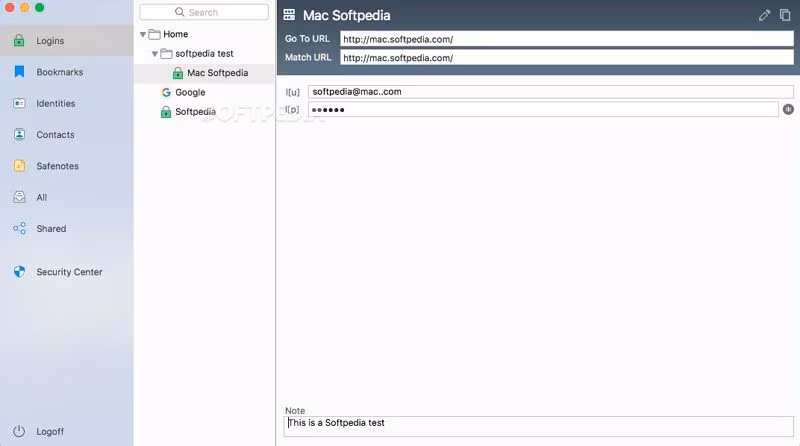Click the Shared nodes icon

click(x=19, y=228)
